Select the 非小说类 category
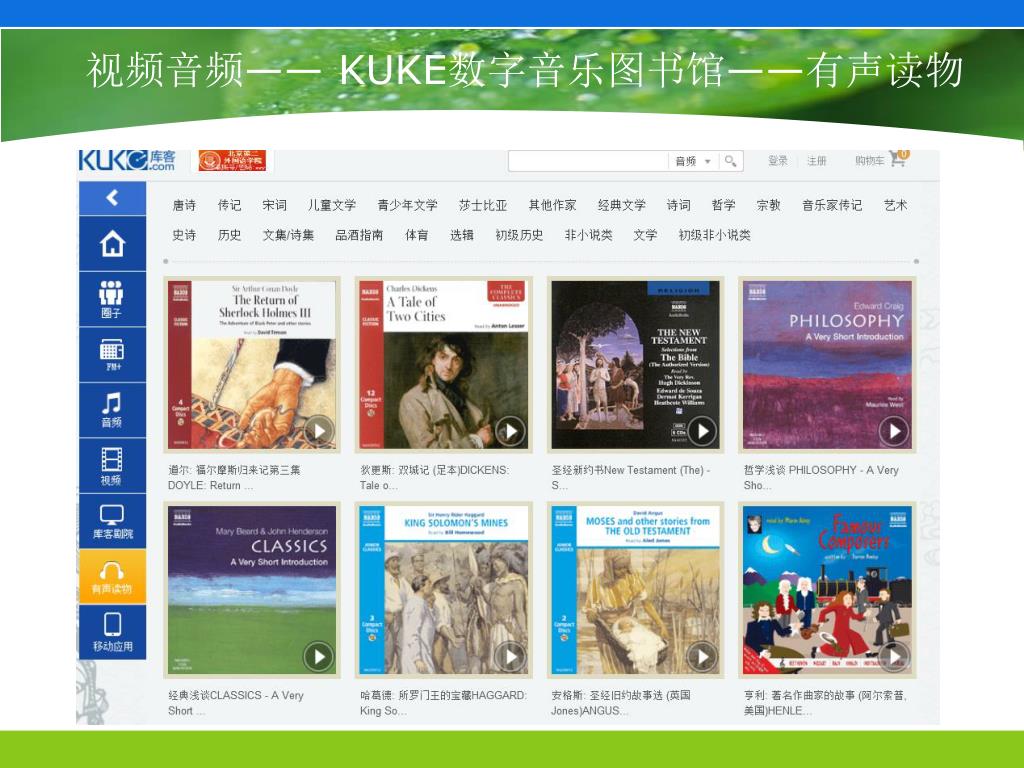This screenshot has height=768, width=1024. click(588, 235)
